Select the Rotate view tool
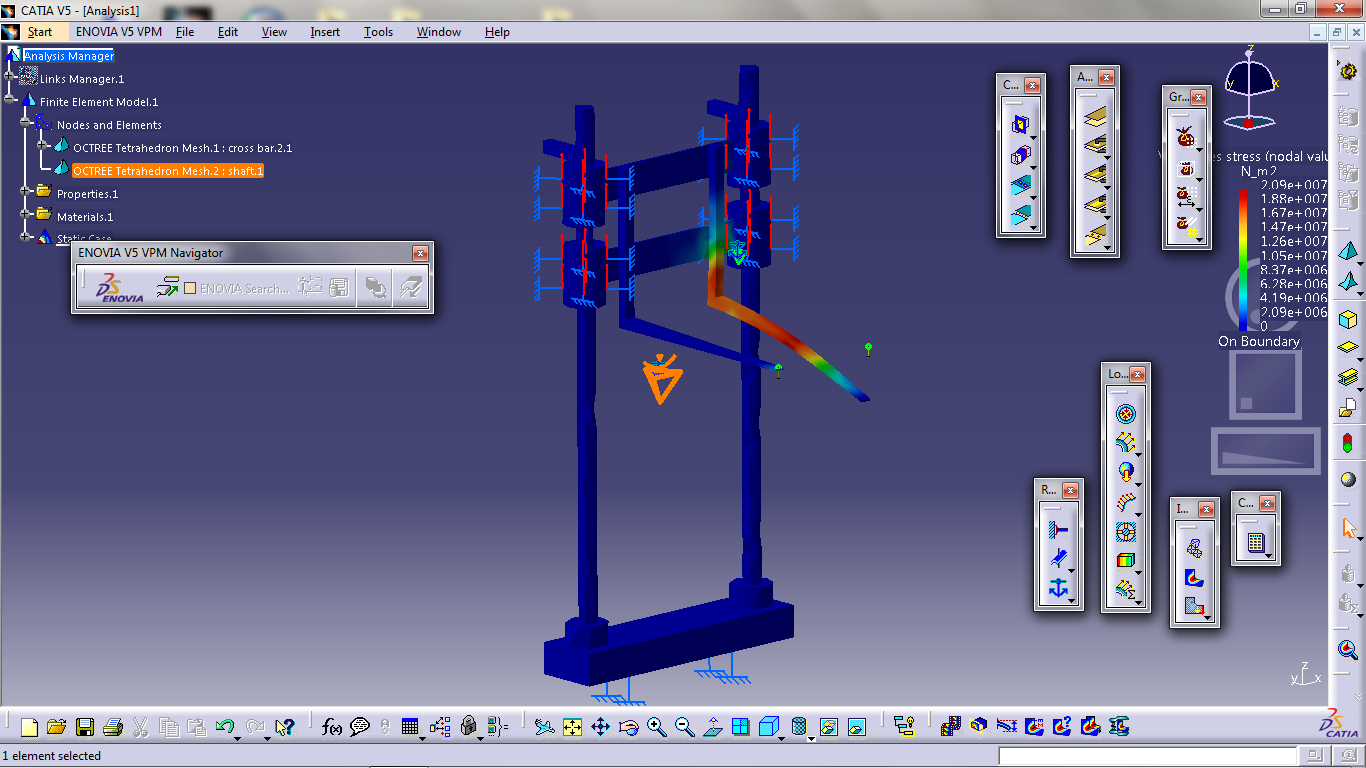The image size is (1366, 768). click(629, 725)
